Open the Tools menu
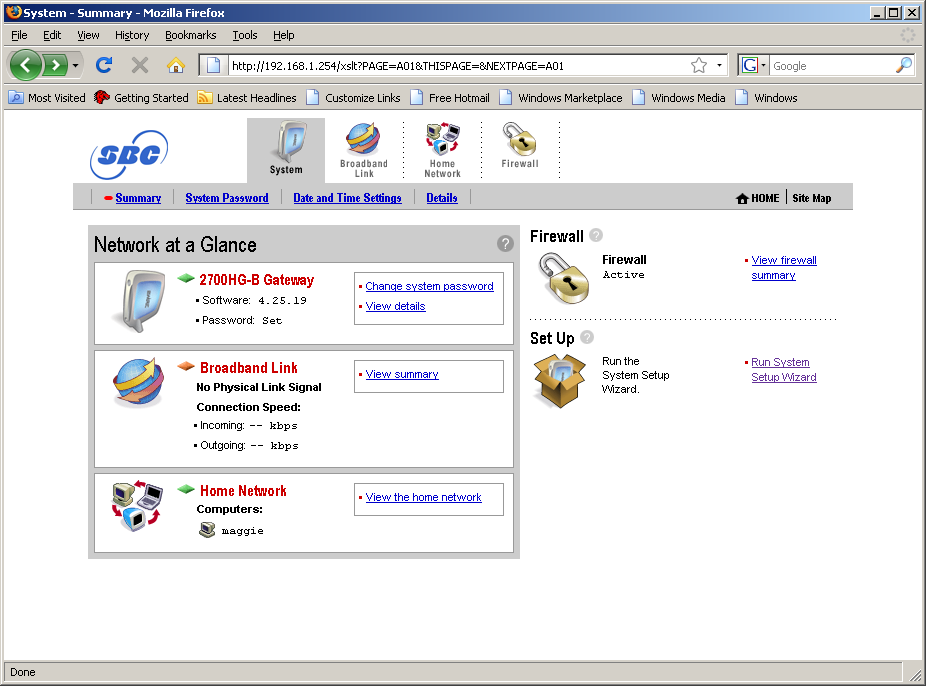Screen dimensions: 926x686 coord(244,35)
